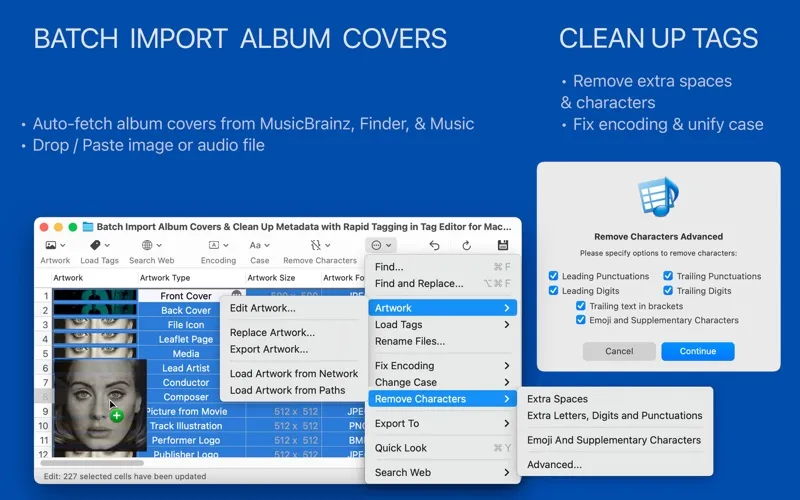Toggle Trailing Punctuations checkbox
The width and height of the screenshot is (800, 500).
[668, 276]
